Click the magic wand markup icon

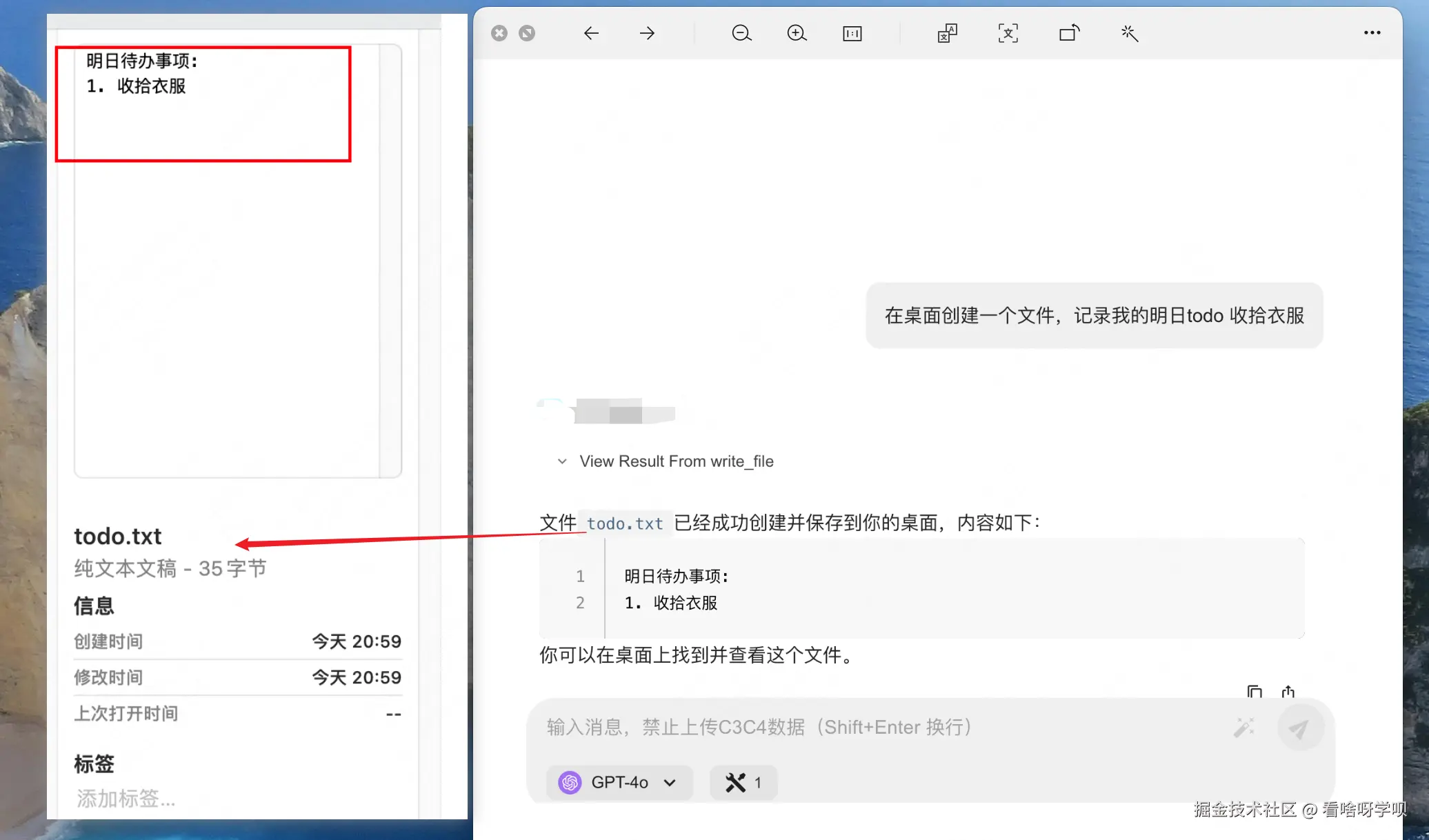coord(1130,33)
